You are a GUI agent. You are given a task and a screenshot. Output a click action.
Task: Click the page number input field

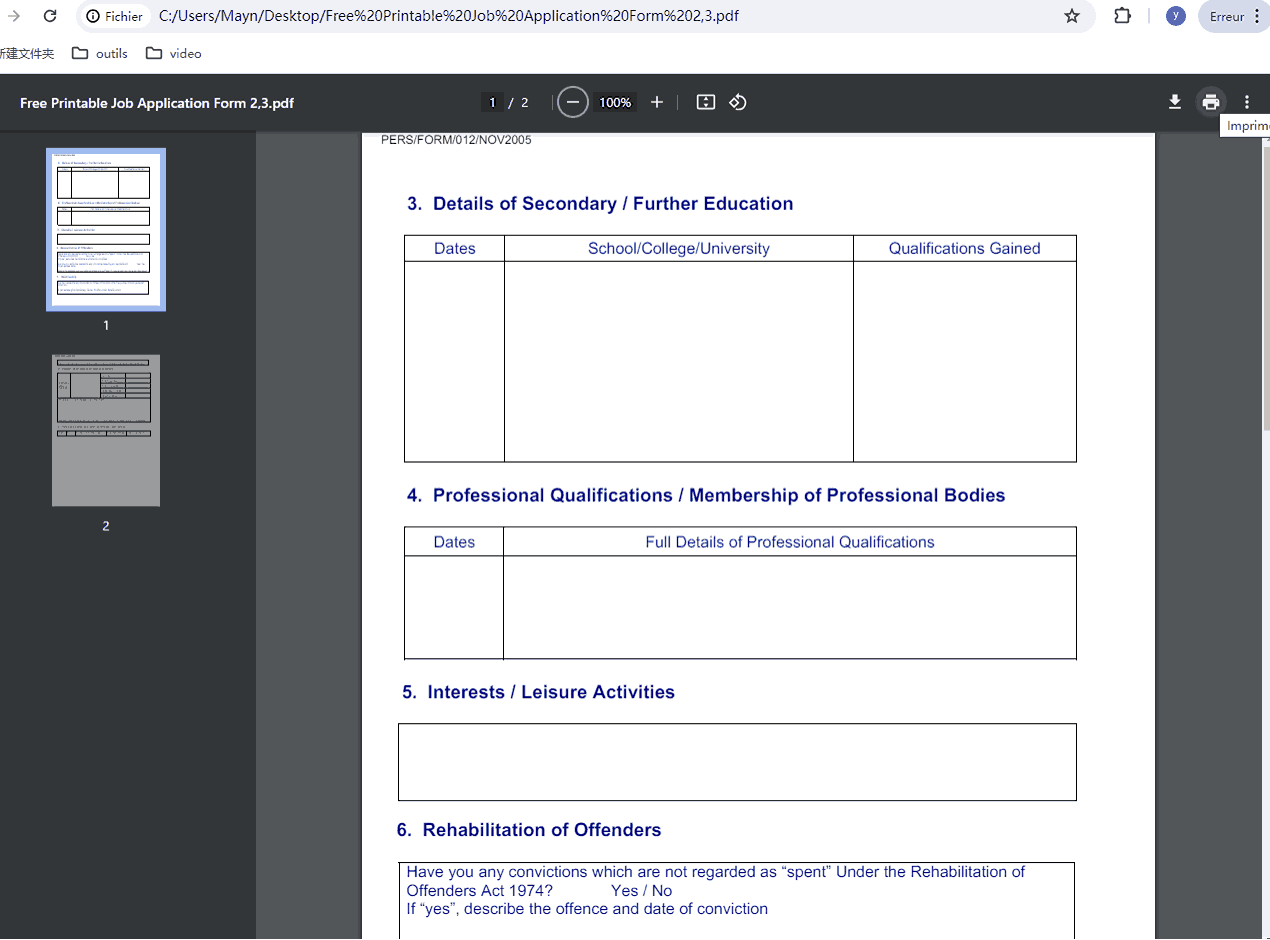492,102
